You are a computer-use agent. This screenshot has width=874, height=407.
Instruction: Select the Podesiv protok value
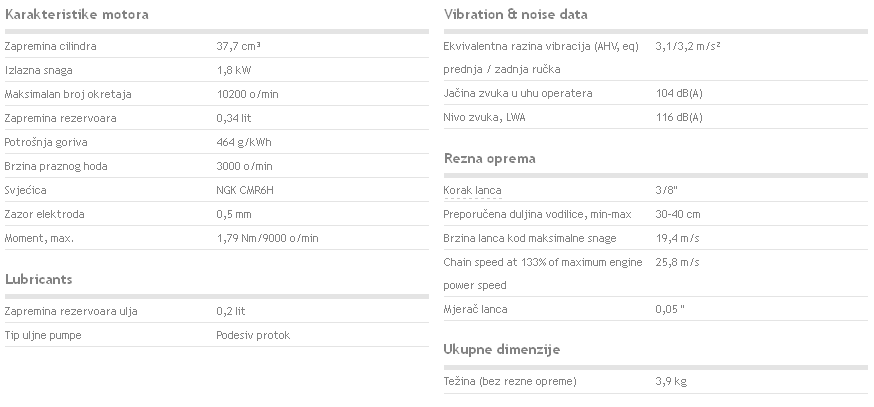pos(253,335)
